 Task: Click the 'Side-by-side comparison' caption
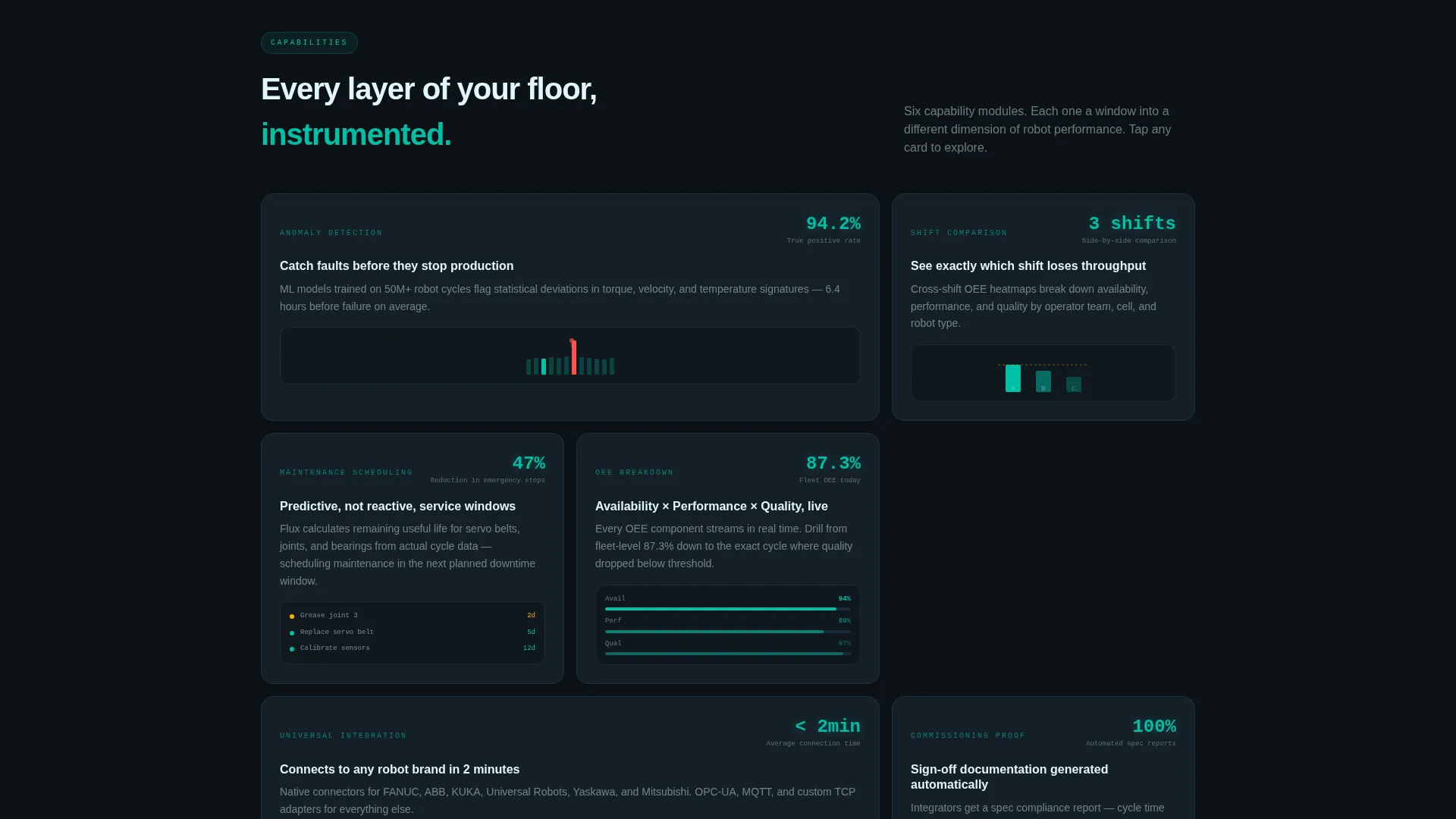tap(1128, 240)
